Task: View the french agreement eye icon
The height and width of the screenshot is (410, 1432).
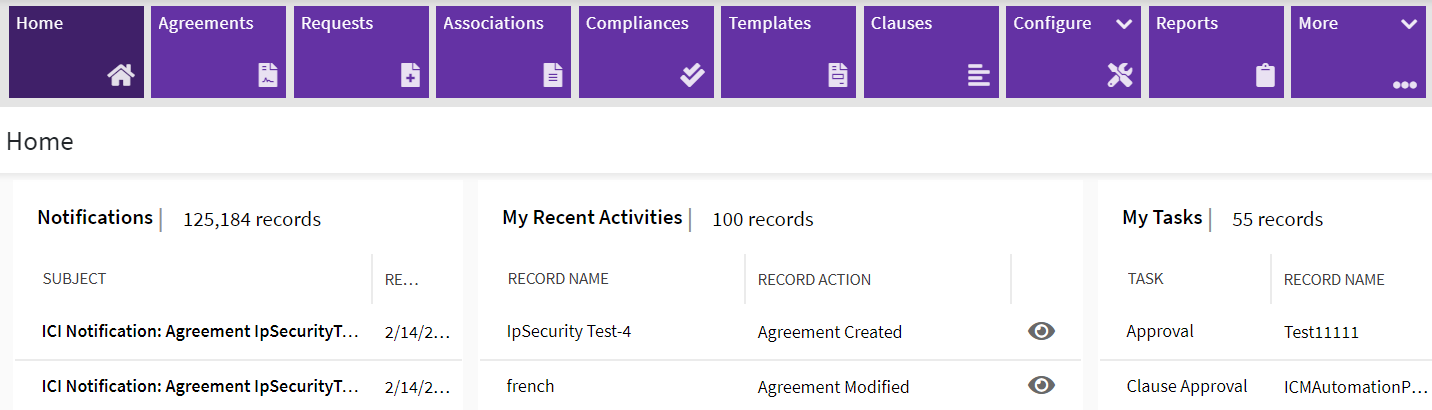Action: pos(1041,385)
